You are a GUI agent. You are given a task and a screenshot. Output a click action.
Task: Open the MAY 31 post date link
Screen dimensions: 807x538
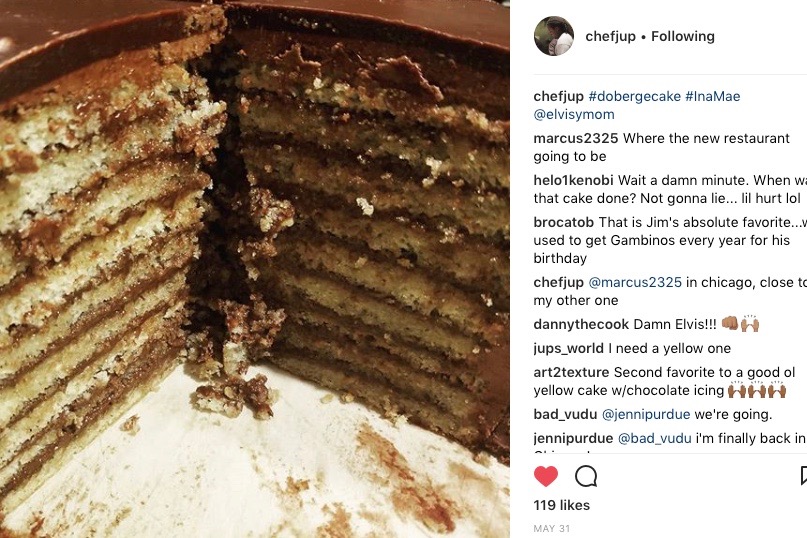pyautogui.click(x=552, y=528)
